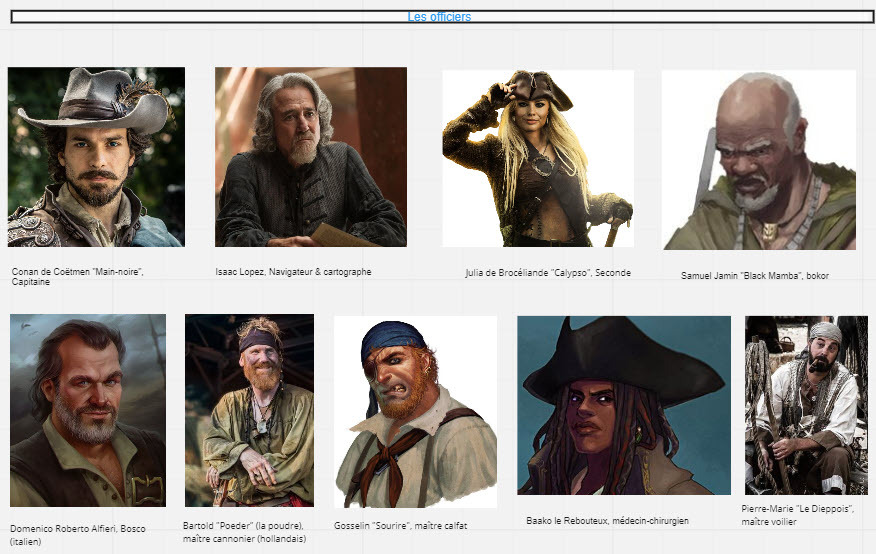Click caption "Bartold "Poeder" (la poudre), maître cannonier"

point(244,532)
